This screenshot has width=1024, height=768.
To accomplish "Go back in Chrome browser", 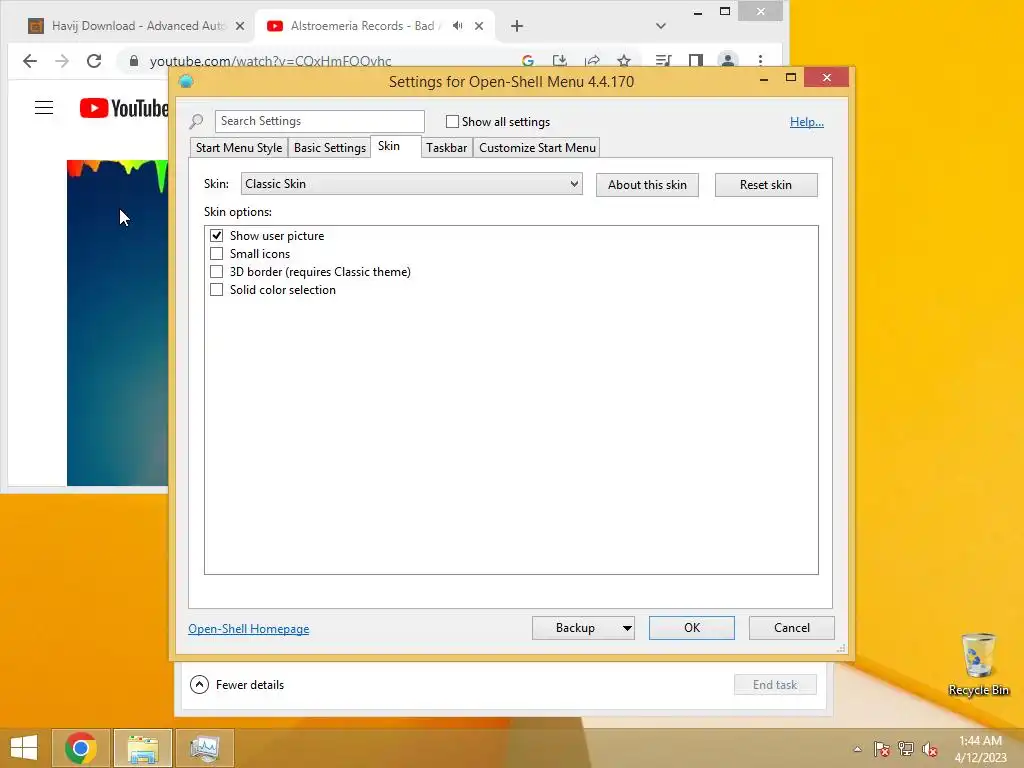I will [30, 61].
